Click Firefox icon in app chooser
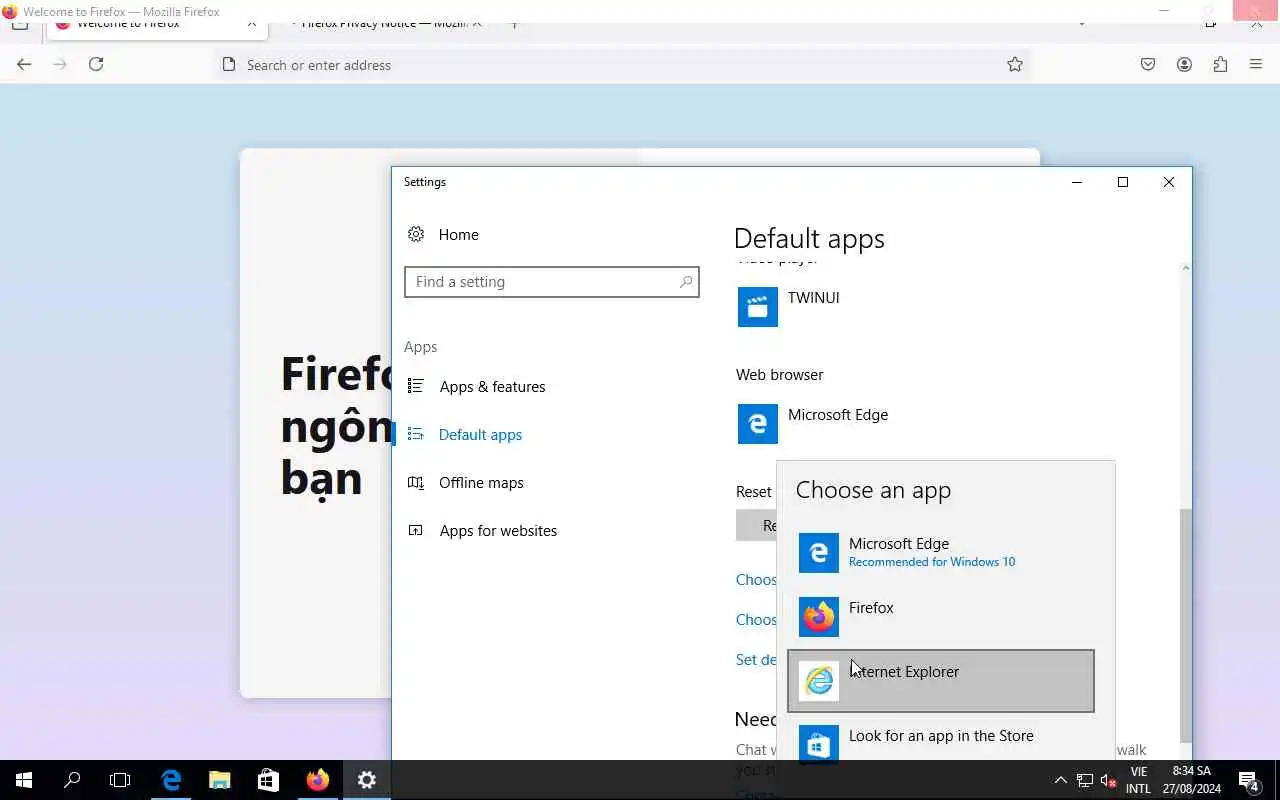Screen dimensions: 1280x800 click(x=818, y=617)
